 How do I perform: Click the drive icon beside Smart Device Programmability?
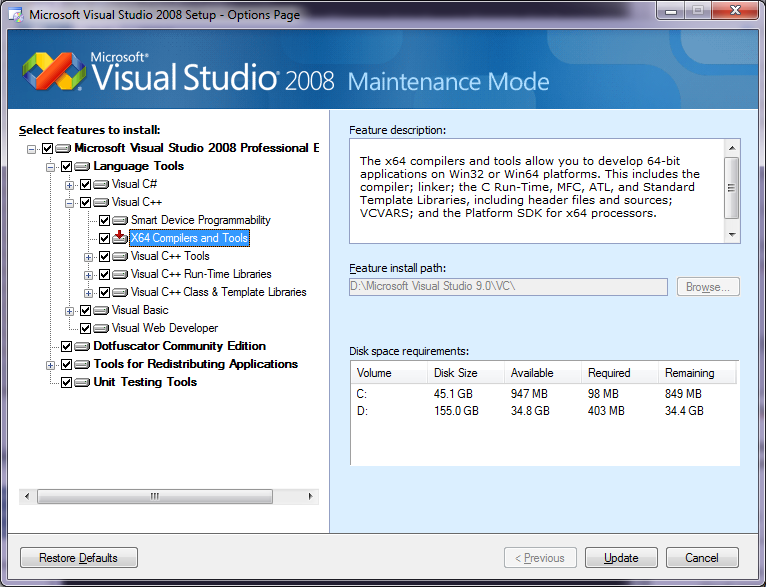[120, 221]
